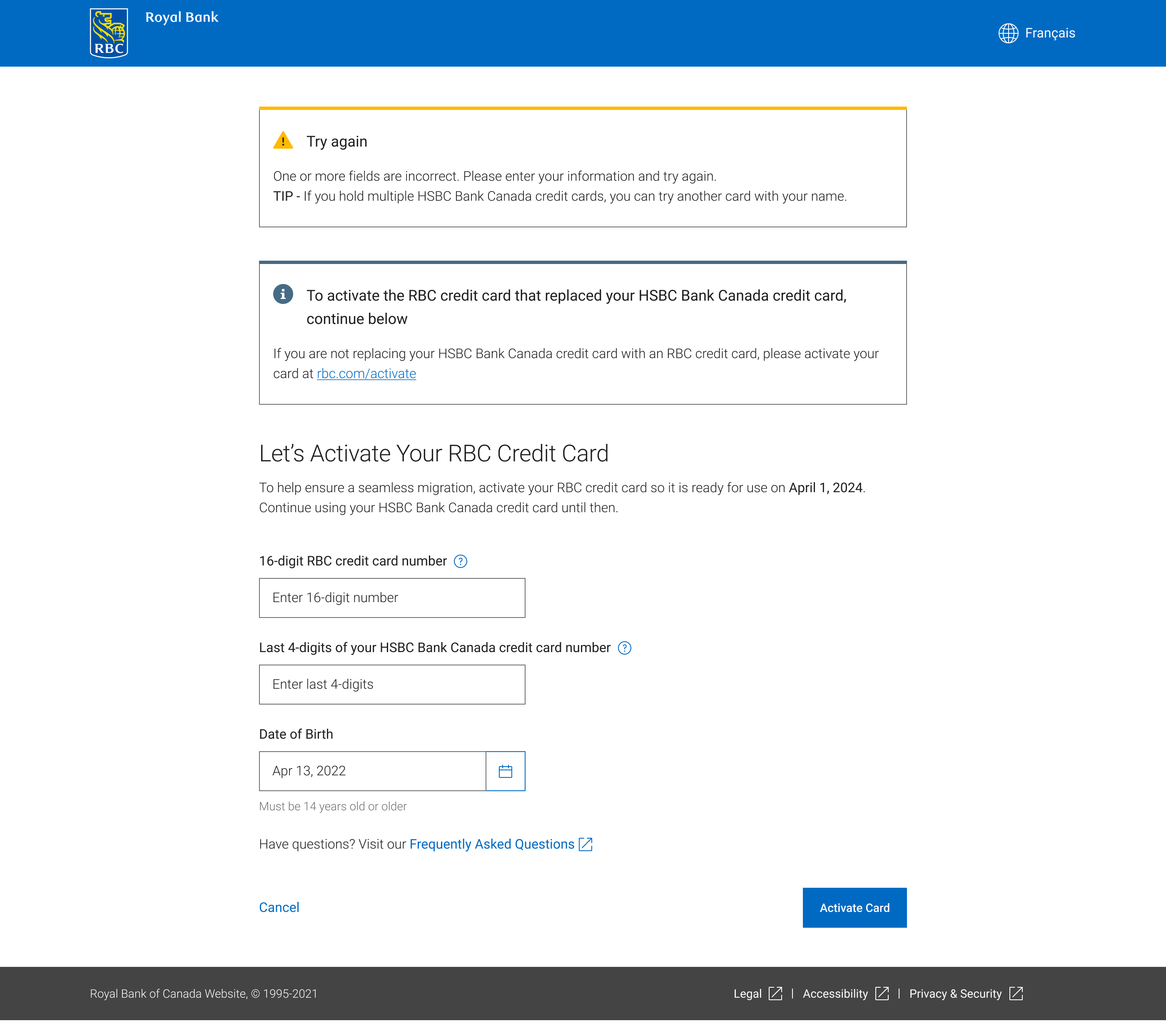Click the Accessibility external link icon
1166x1036 pixels.
(882, 994)
